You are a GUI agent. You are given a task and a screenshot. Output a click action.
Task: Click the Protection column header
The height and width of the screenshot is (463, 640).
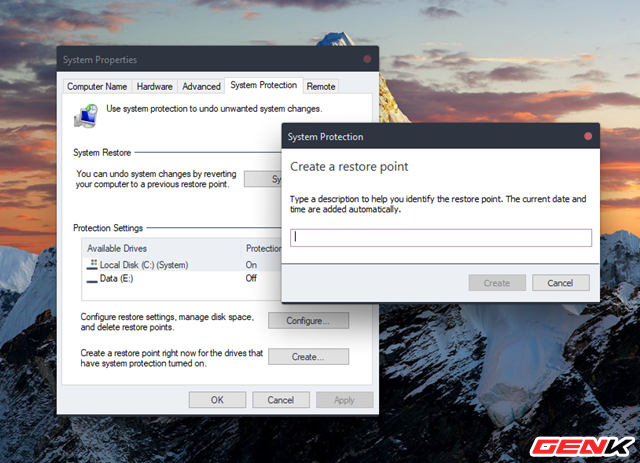(x=262, y=248)
